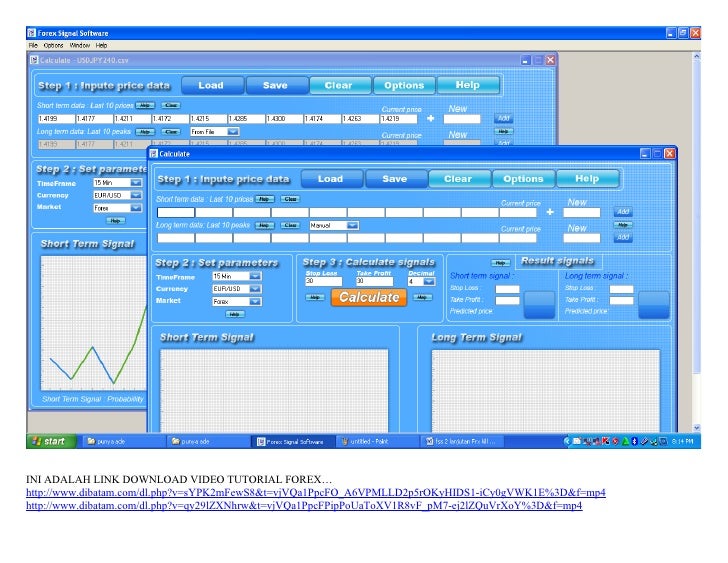Click the Take Profit input in Step 3
Screen dimensions: 728x563
coord(374,282)
